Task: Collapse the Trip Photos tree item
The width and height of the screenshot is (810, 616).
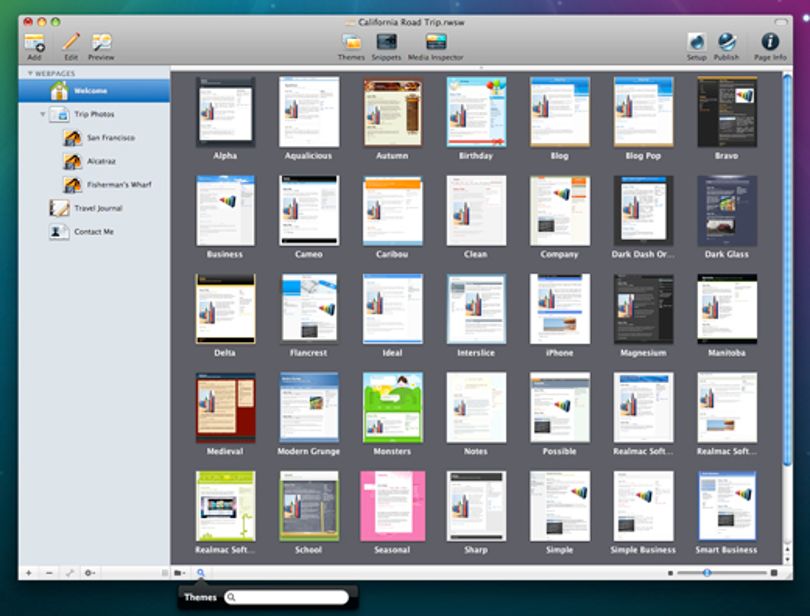Action: click(x=43, y=114)
